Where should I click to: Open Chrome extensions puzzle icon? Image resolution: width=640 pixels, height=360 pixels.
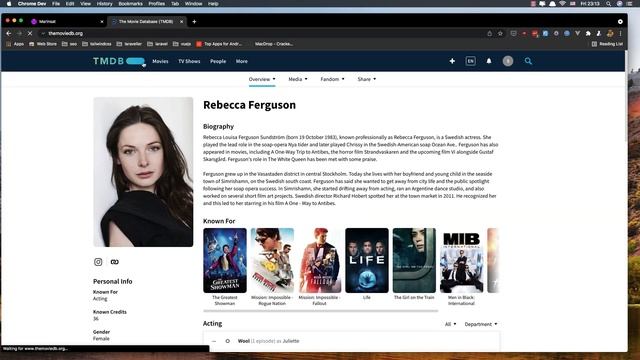coord(588,33)
